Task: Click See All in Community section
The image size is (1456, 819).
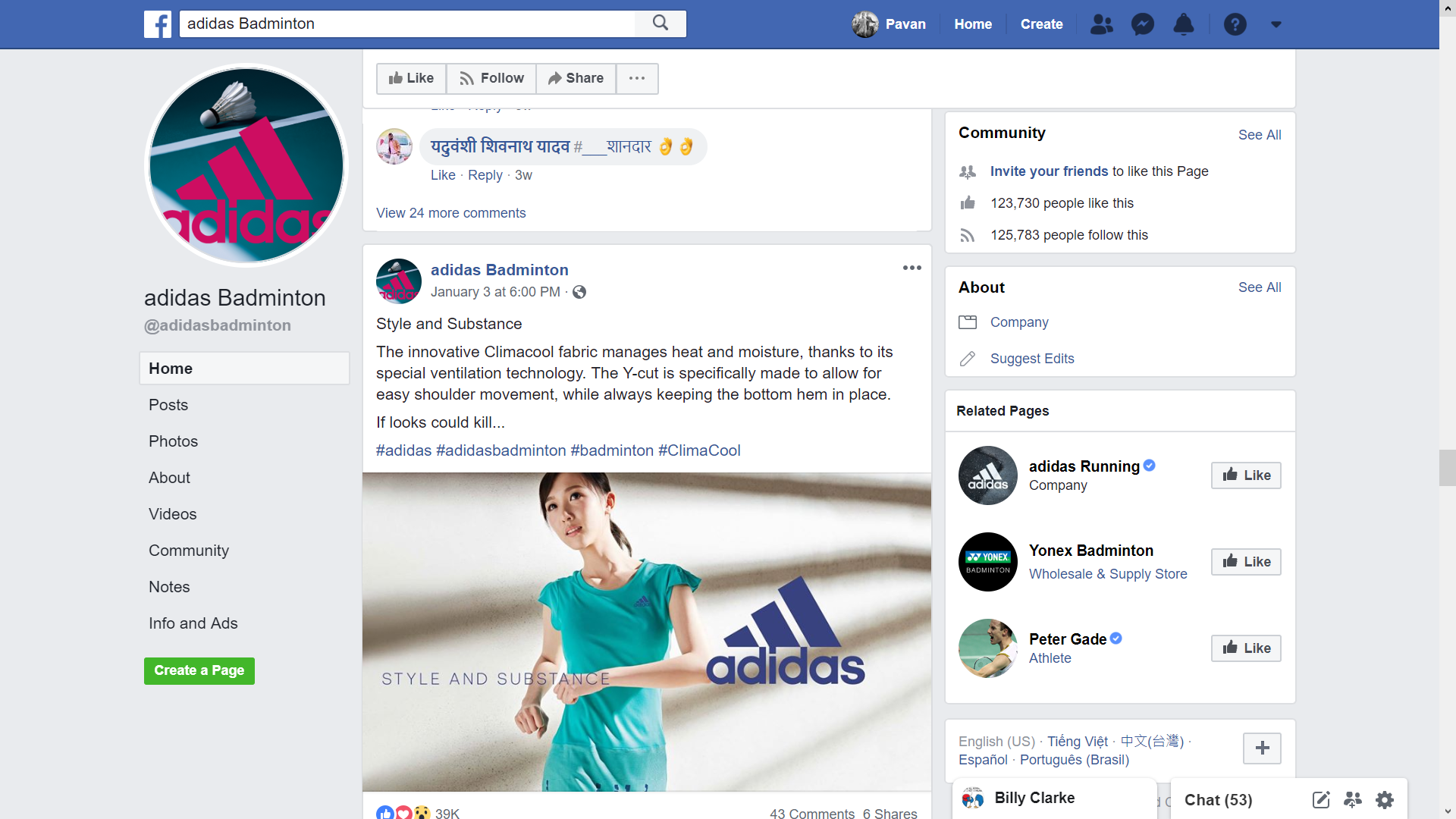Action: [x=1260, y=135]
